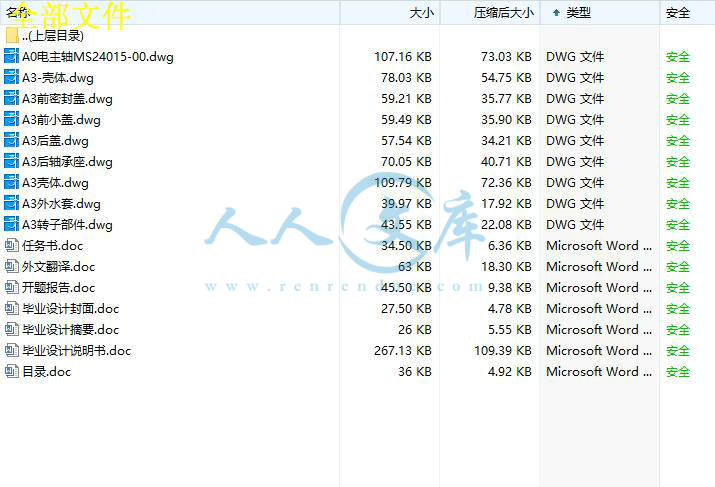Click the Word icon of 目录.doc

point(11,371)
